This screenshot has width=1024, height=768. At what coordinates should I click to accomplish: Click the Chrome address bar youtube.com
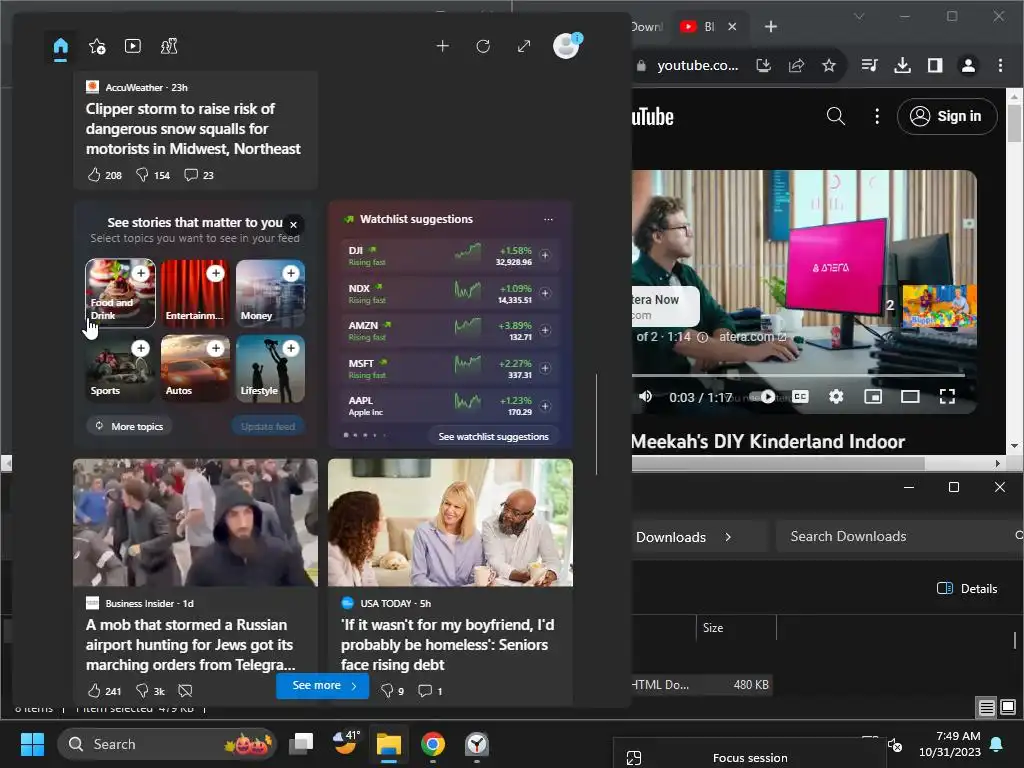click(x=697, y=65)
